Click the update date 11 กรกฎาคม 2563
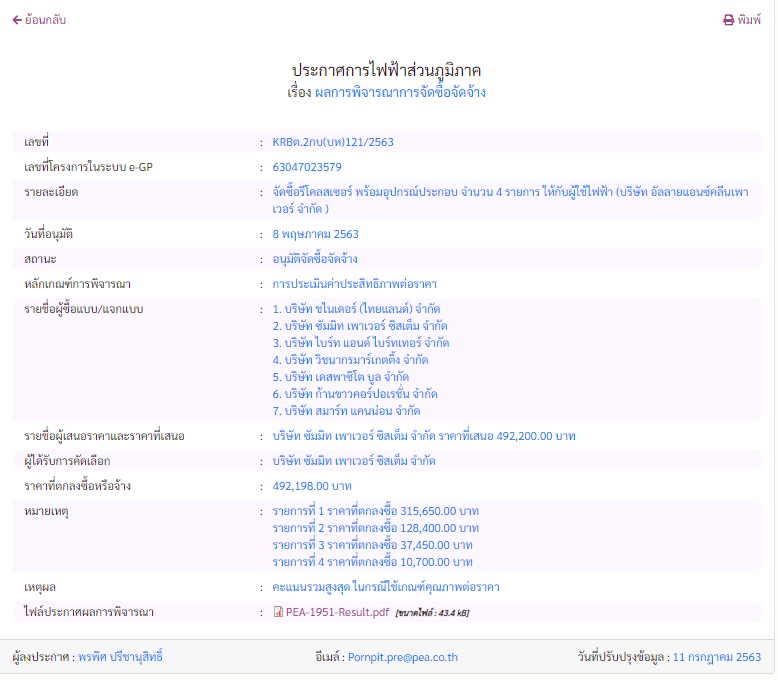778x680 pixels. click(x=717, y=657)
